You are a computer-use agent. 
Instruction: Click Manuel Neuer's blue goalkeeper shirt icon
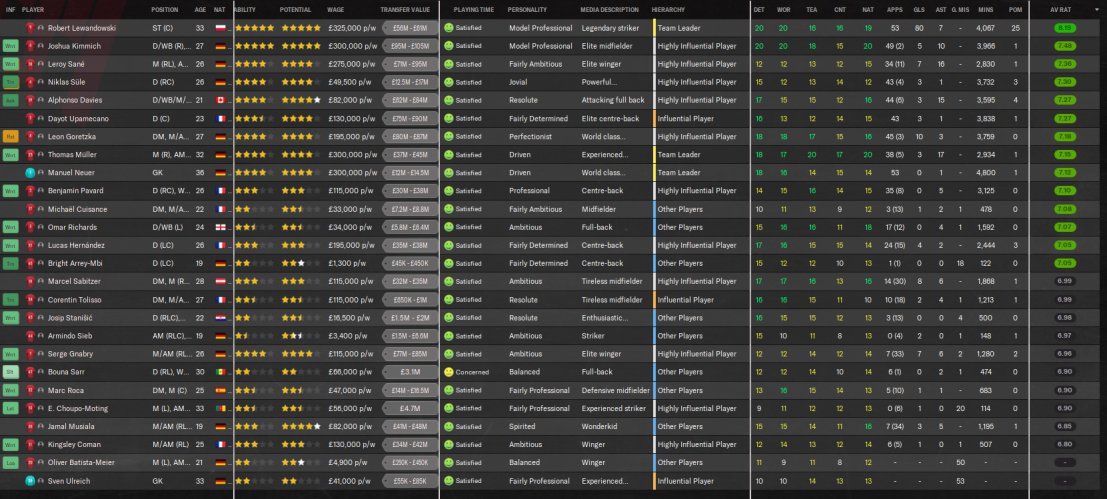(x=30, y=172)
